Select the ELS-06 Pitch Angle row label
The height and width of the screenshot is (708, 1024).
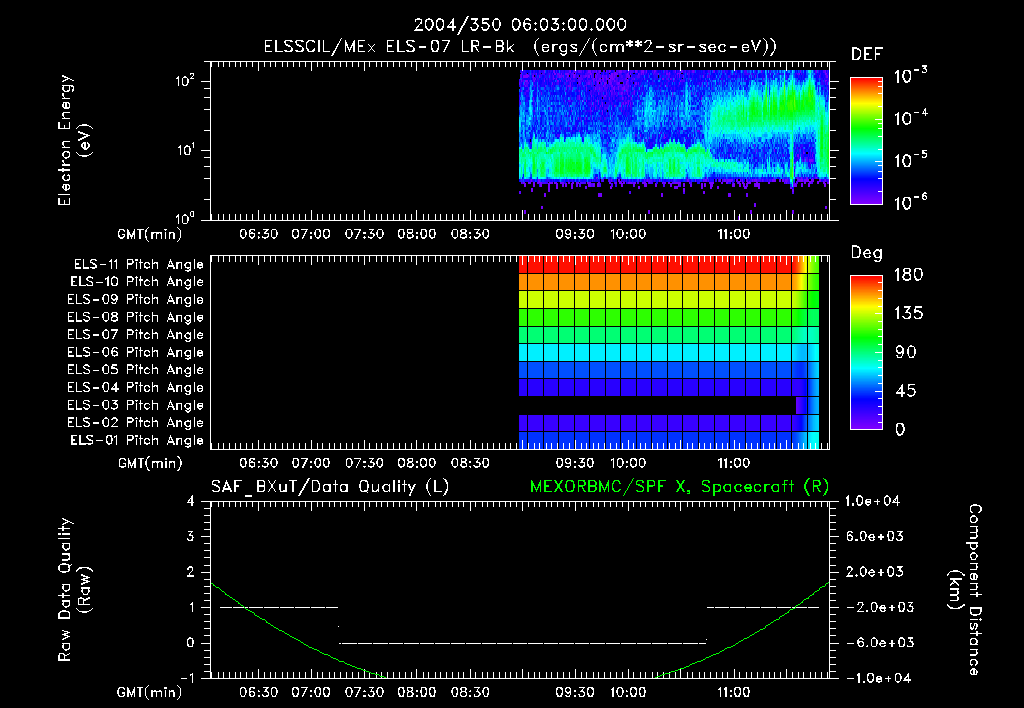coord(136,353)
